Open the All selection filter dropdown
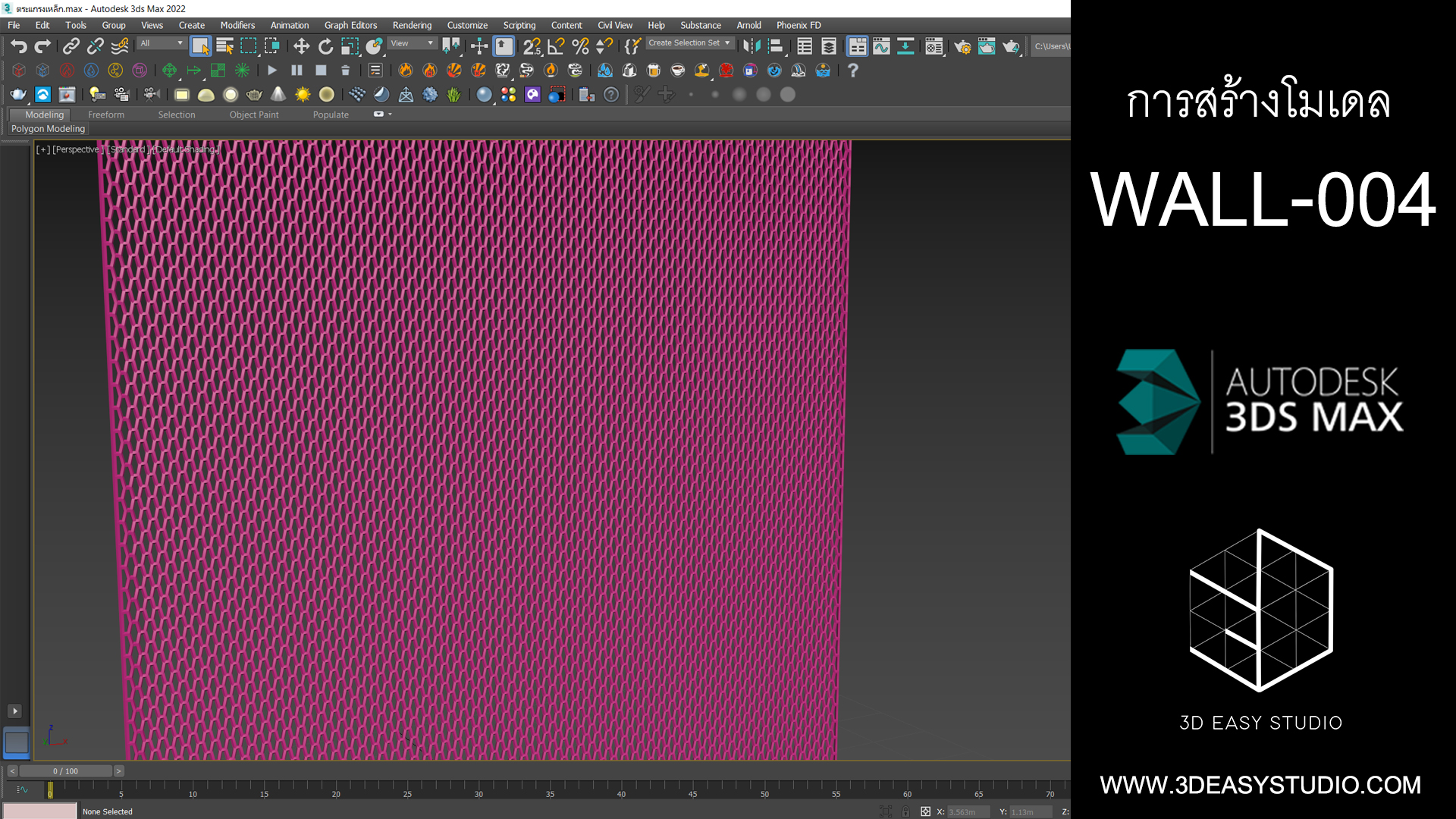 162,43
